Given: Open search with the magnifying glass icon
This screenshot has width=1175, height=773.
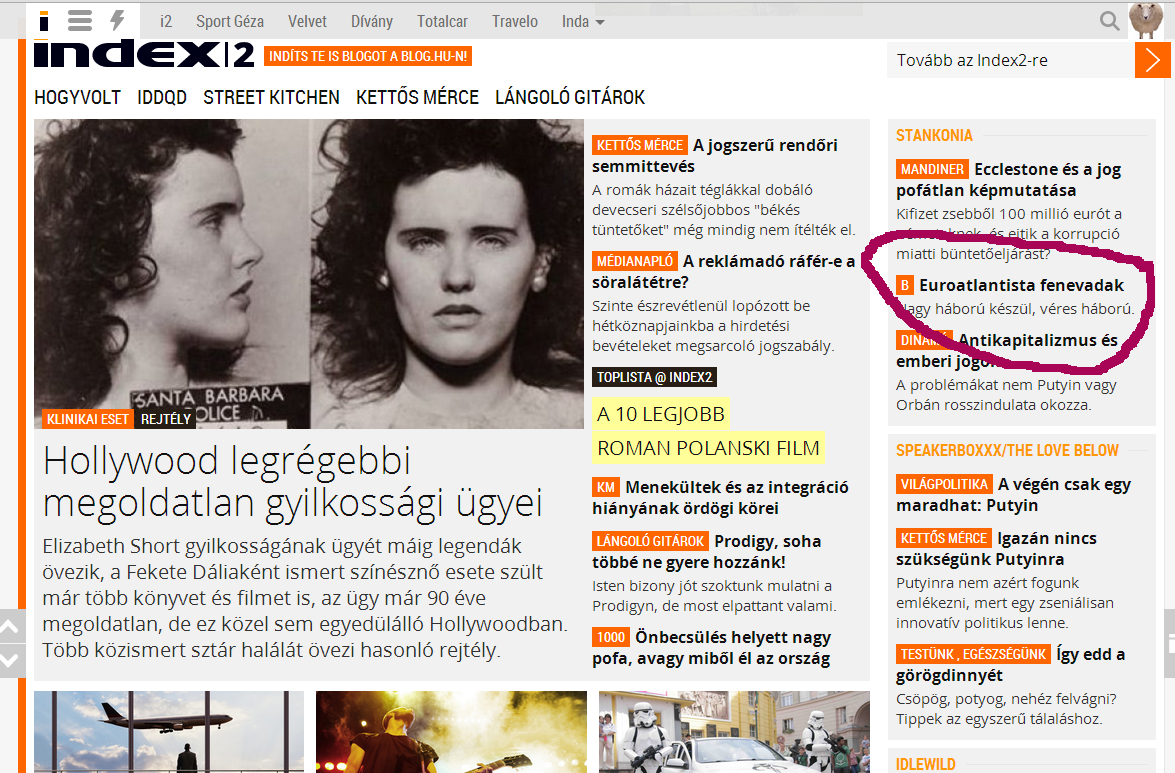Looking at the screenshot, I should coord(1109,21).
